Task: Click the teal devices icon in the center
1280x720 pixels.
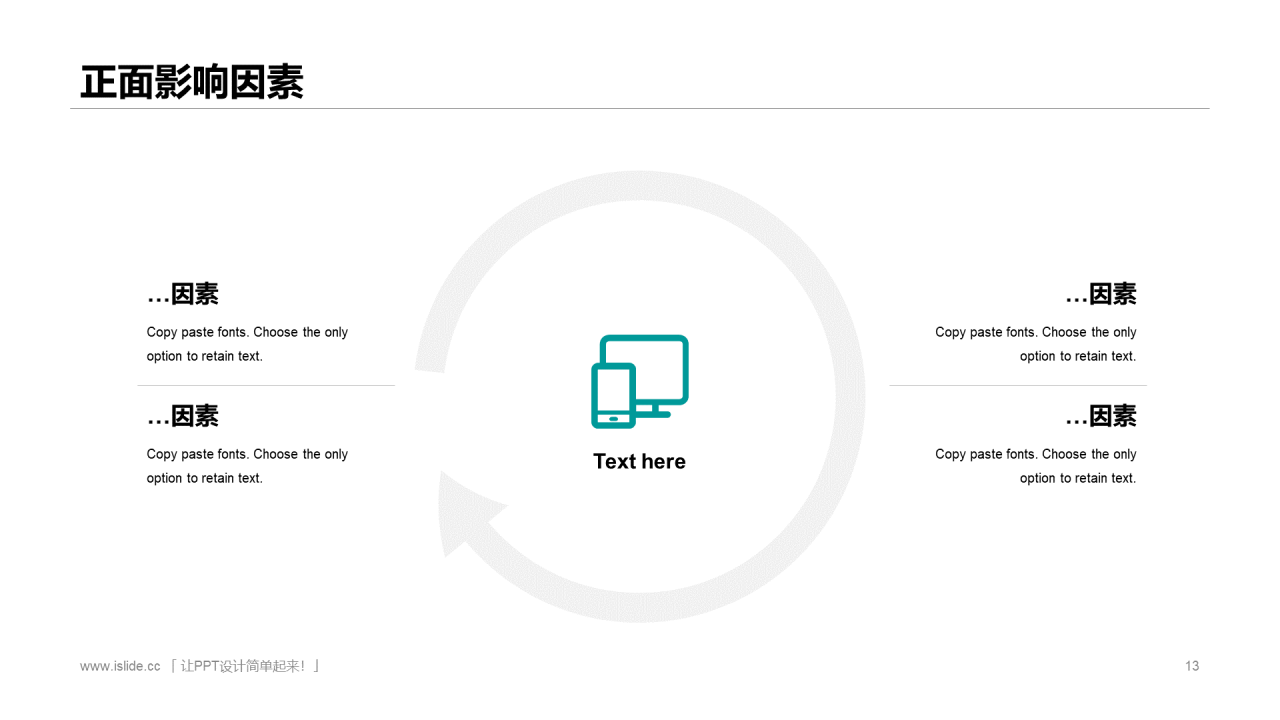Action: pyautogui.click(x=640, y=381)
